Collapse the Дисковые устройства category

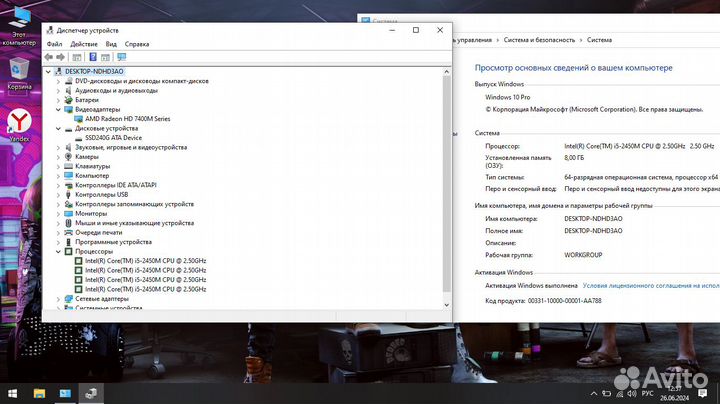[58, 129]
